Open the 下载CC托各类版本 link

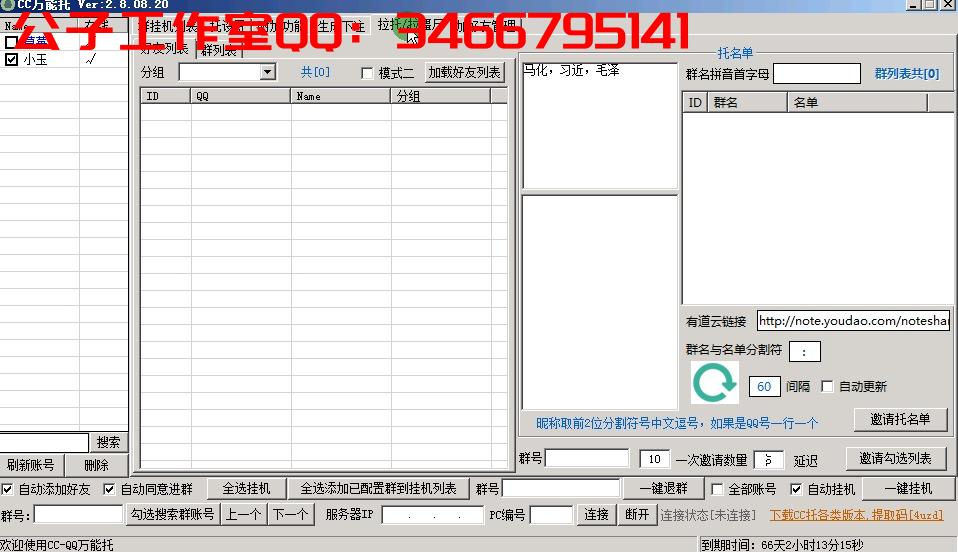pyautogui.click(x=856, y=515)
